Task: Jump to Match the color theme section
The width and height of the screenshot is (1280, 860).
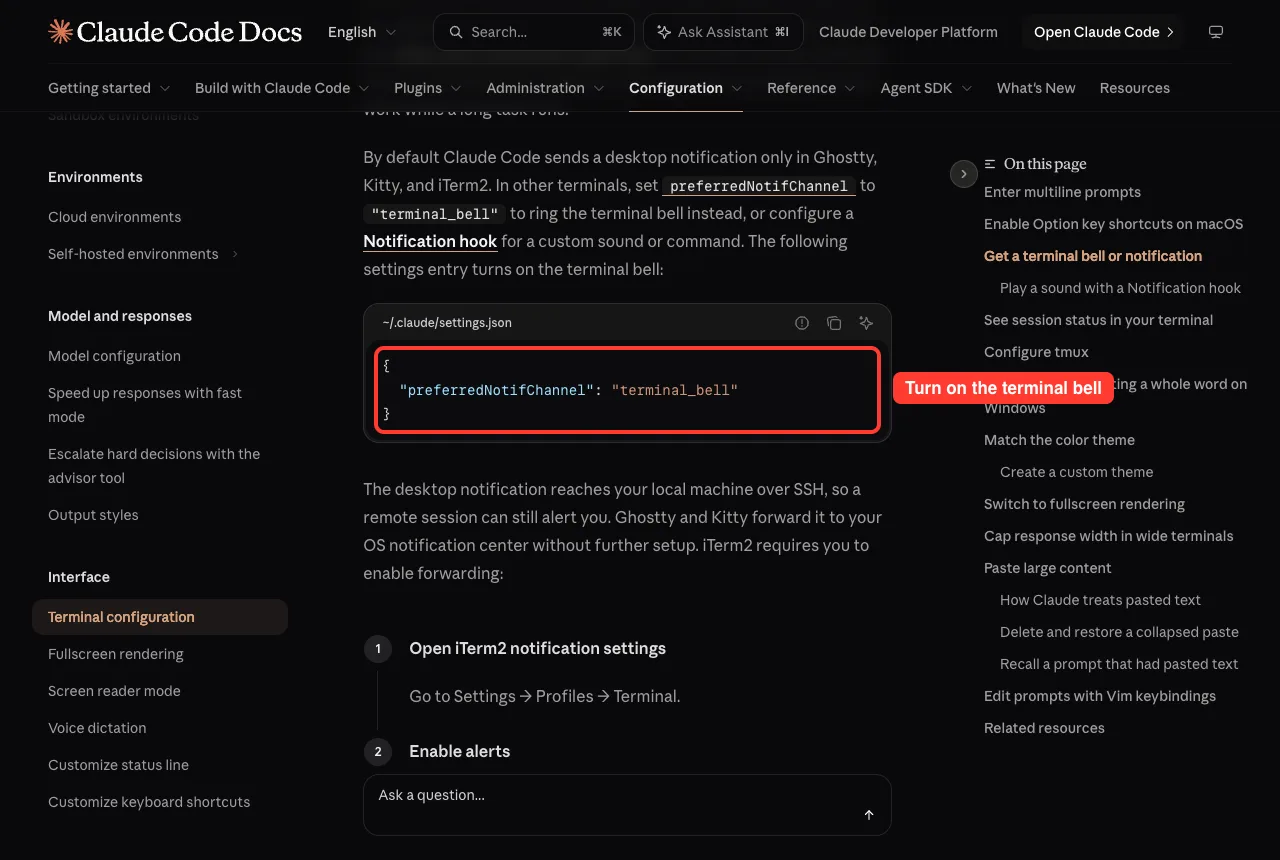Action: click(1059, 440)
